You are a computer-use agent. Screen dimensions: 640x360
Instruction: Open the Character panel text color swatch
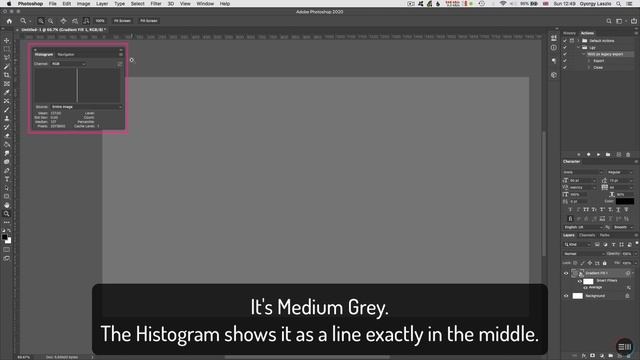[624, 201]
